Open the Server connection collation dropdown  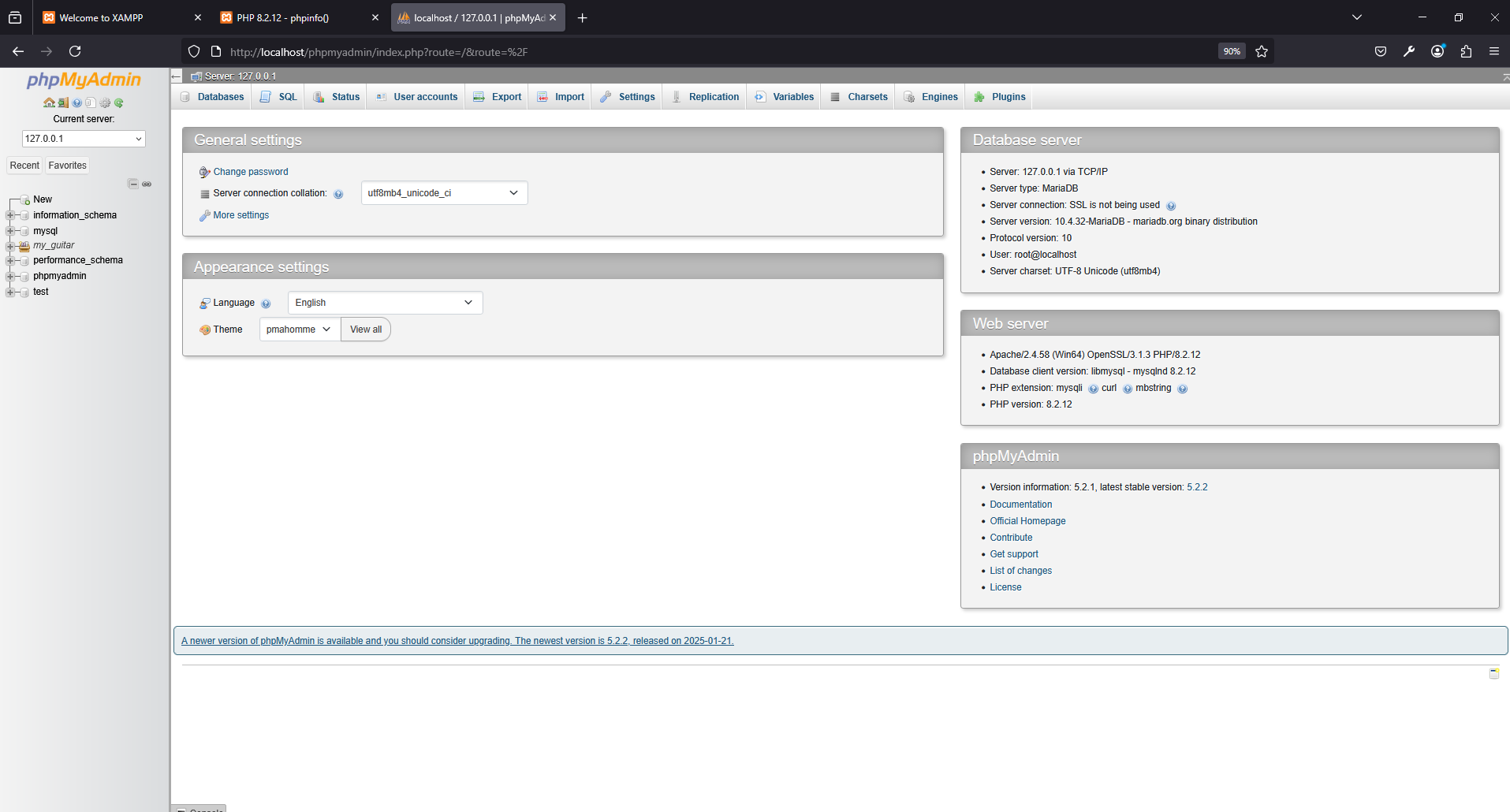click(x=443, y=192)
